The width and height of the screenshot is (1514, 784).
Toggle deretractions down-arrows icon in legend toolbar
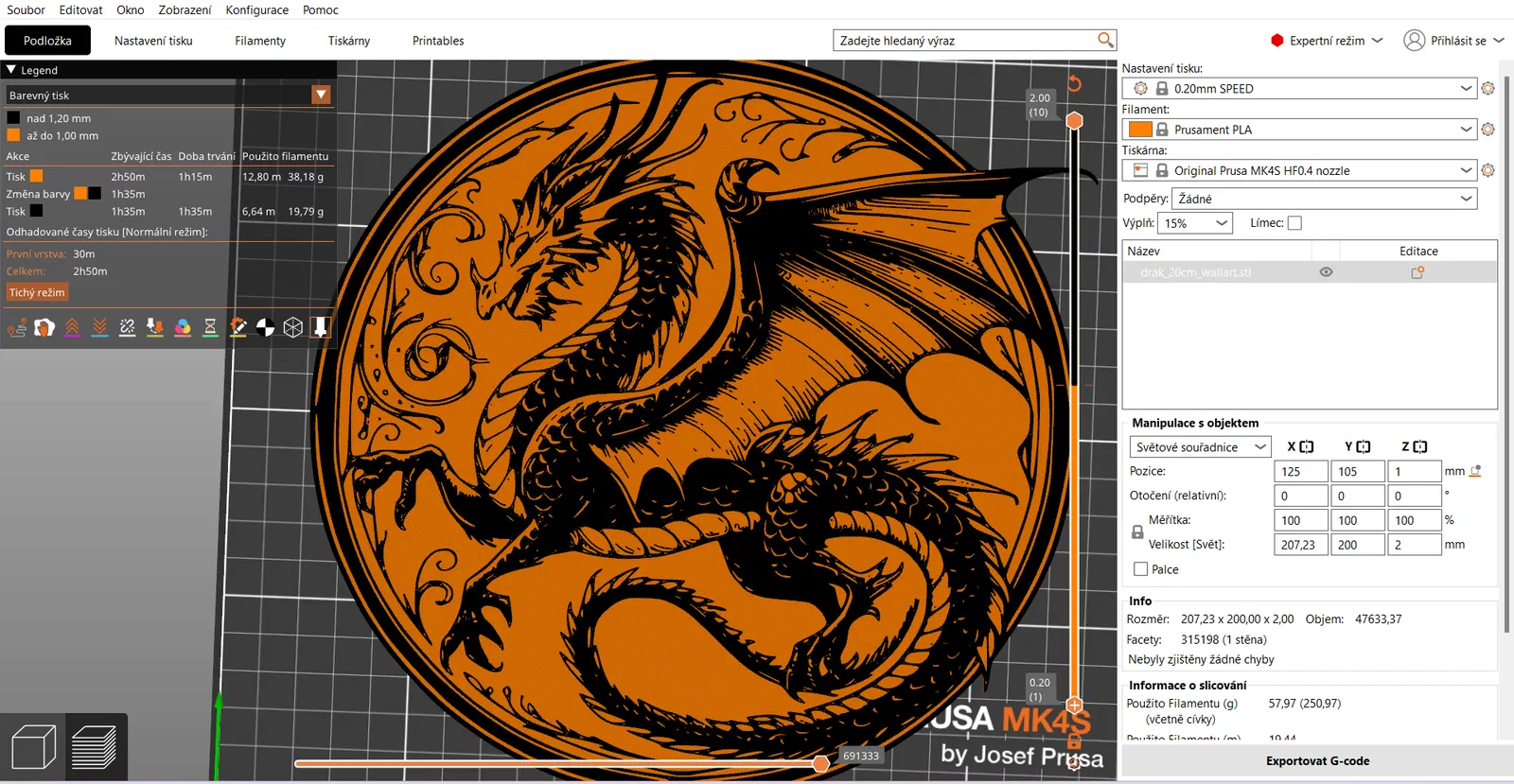tap(99, 327)
